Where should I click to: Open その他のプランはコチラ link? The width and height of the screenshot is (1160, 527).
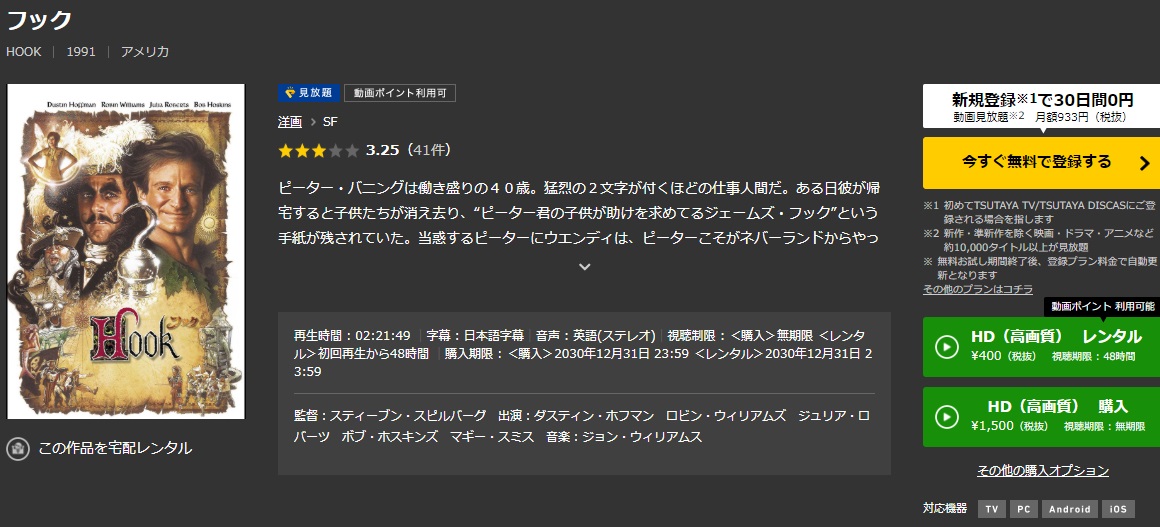[978, 289]
